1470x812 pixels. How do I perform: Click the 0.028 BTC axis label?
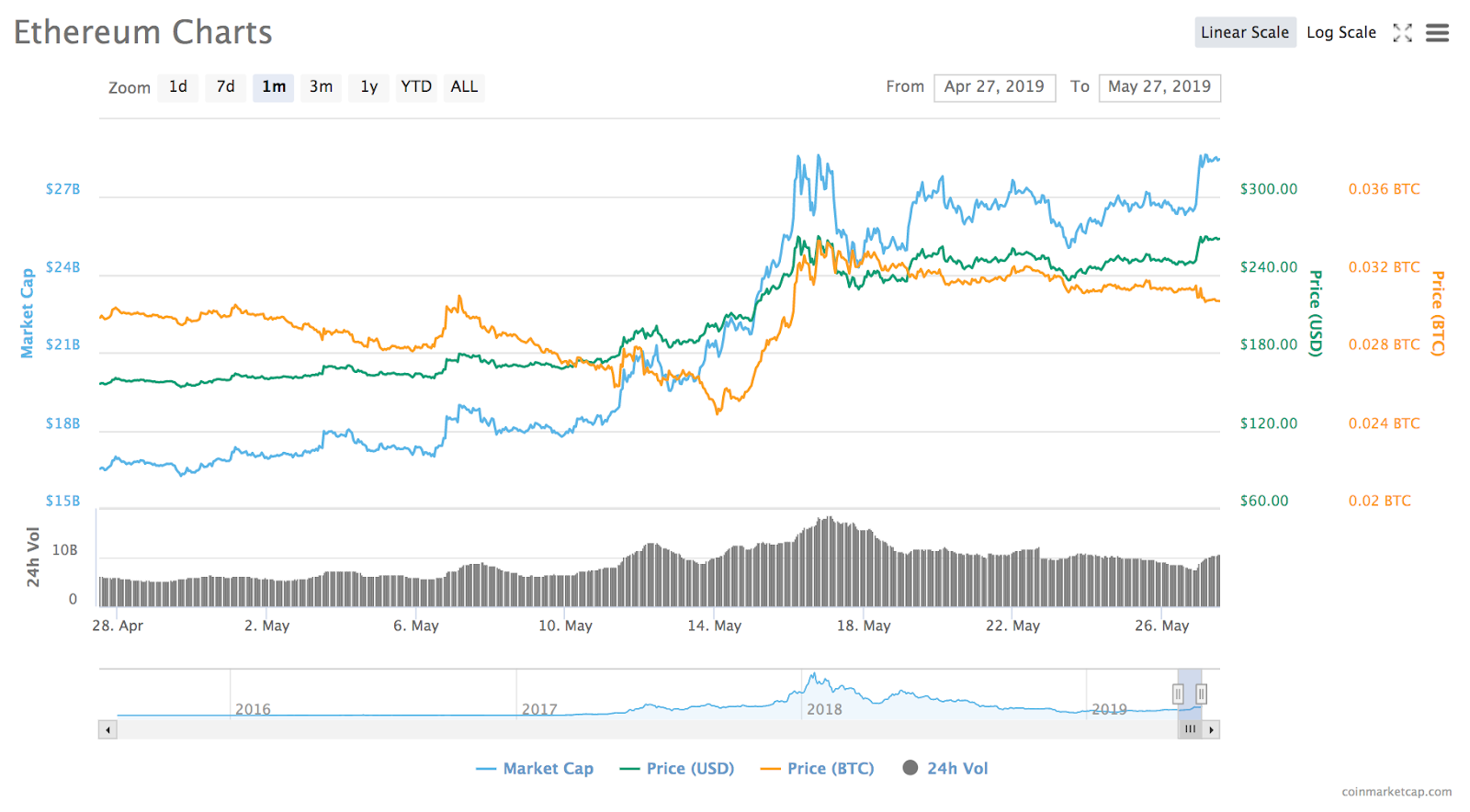[x=1385, y=344]
